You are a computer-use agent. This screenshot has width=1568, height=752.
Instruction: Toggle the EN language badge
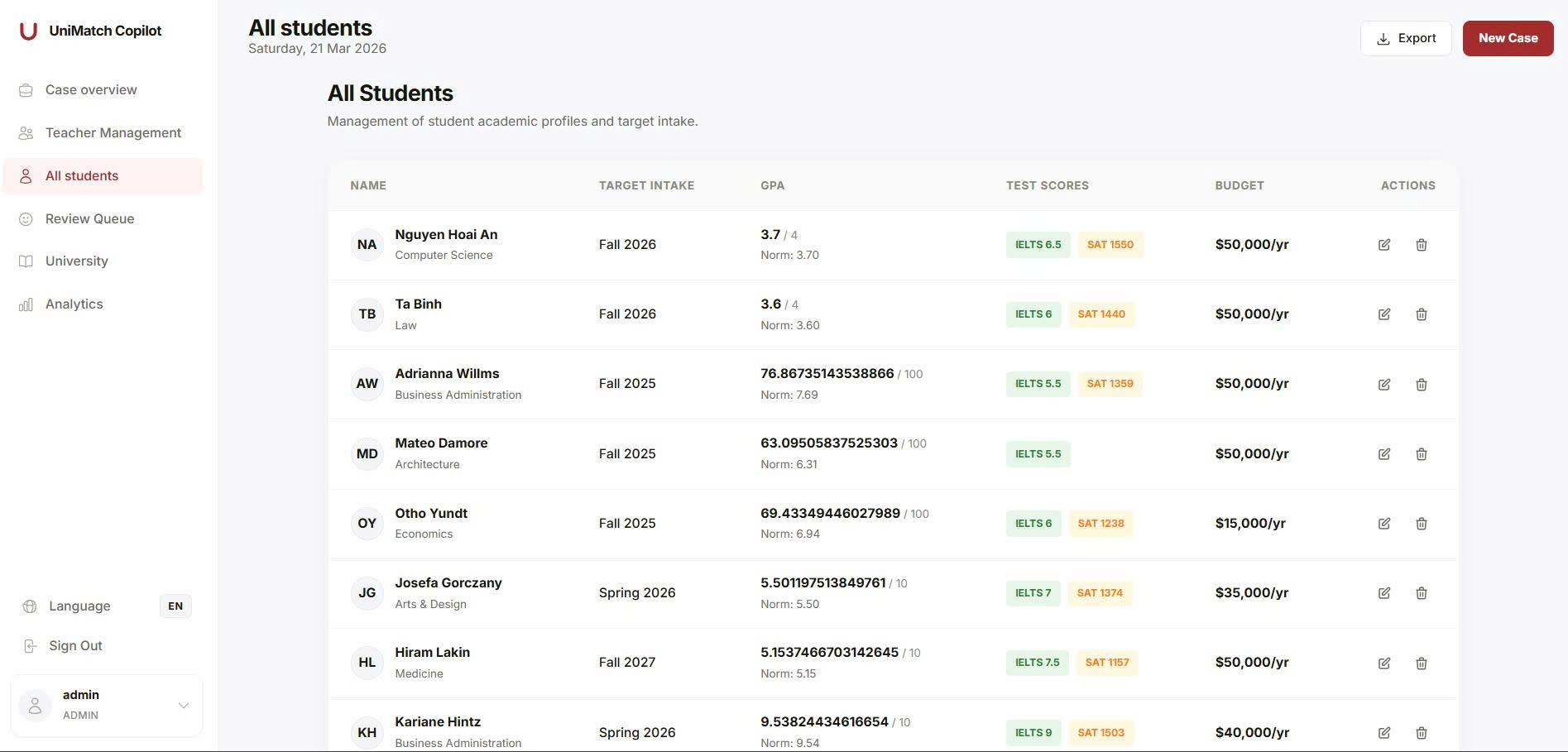pyautogui.click(x=175, y=606)
